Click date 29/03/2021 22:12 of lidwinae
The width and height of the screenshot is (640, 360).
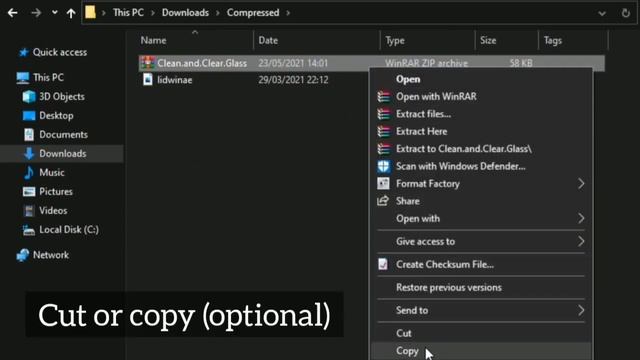tap(293, 80)
